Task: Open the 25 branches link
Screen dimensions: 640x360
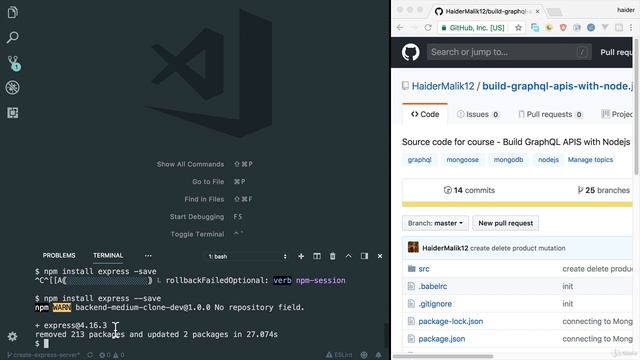Action: click(x=604, y=190)
